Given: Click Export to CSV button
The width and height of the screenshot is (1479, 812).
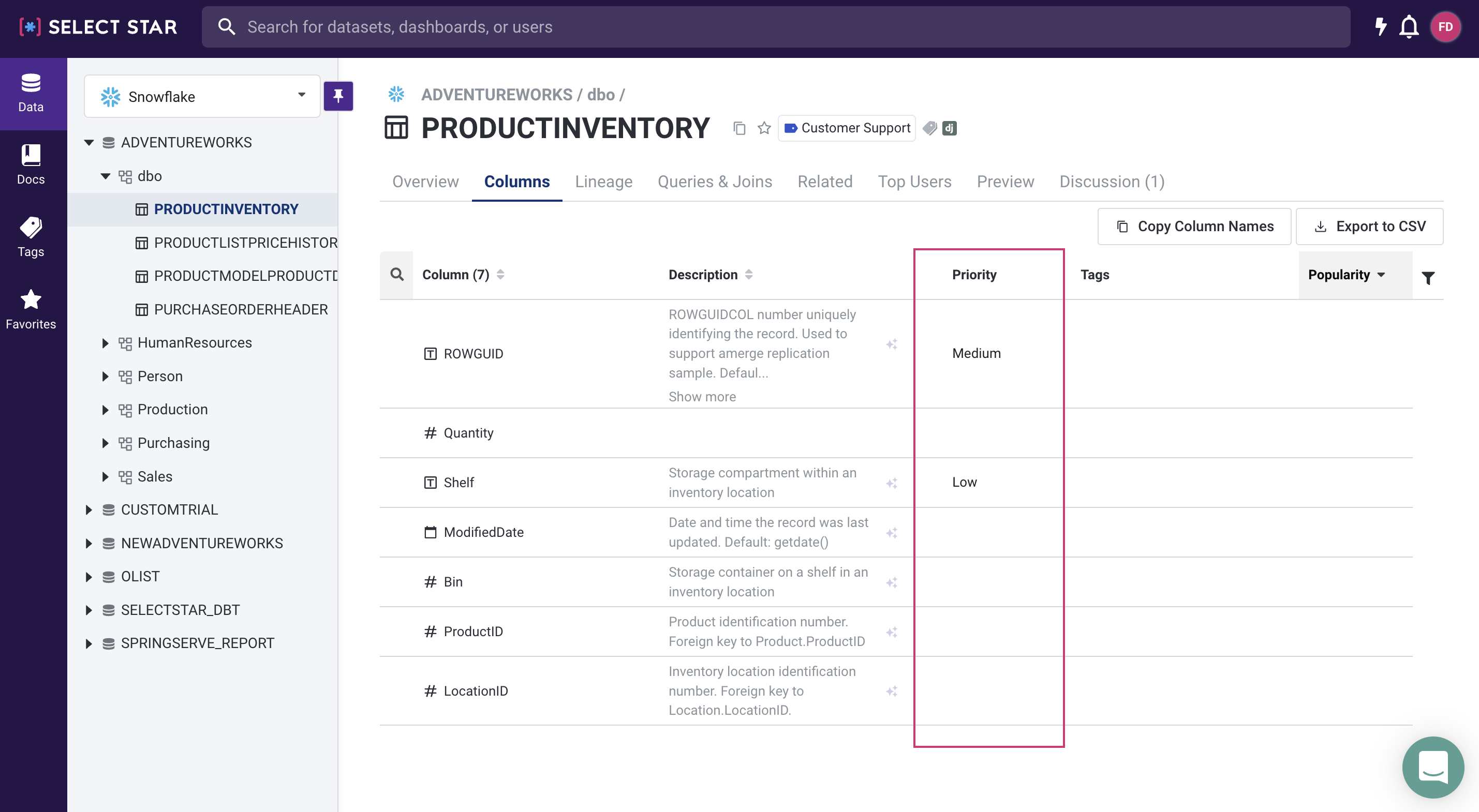Looking at the screenshot, I should 1369,226.
